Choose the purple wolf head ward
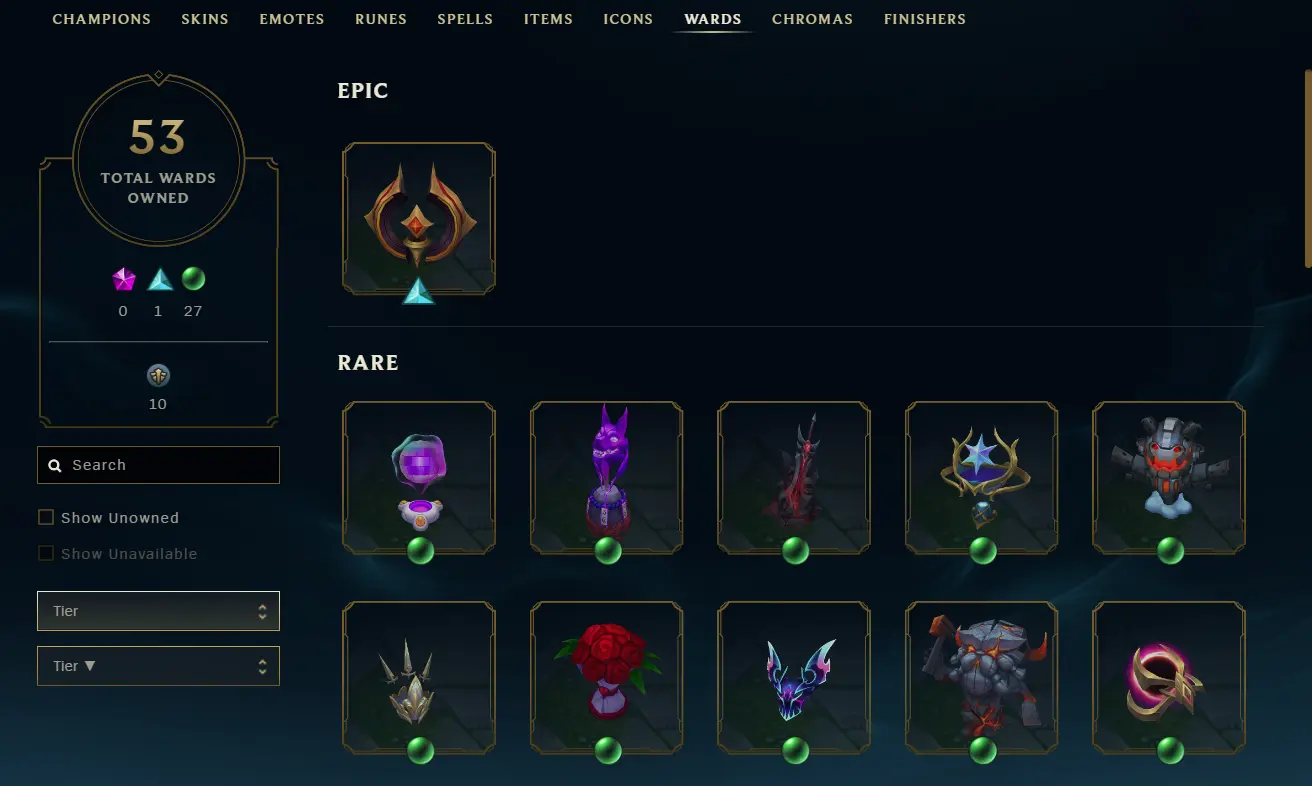Image resolution: width=1312 pixels, height=786 pixels. (x=607, y=477)
